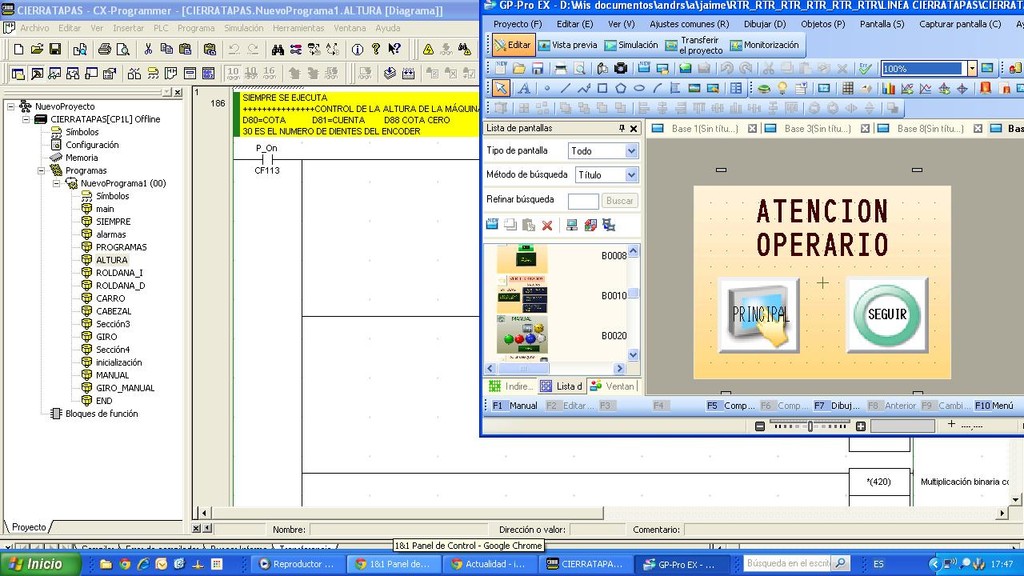Open the Dibujar (D) menu
This screenshot has height=576, width=1024.
point(764,23)
